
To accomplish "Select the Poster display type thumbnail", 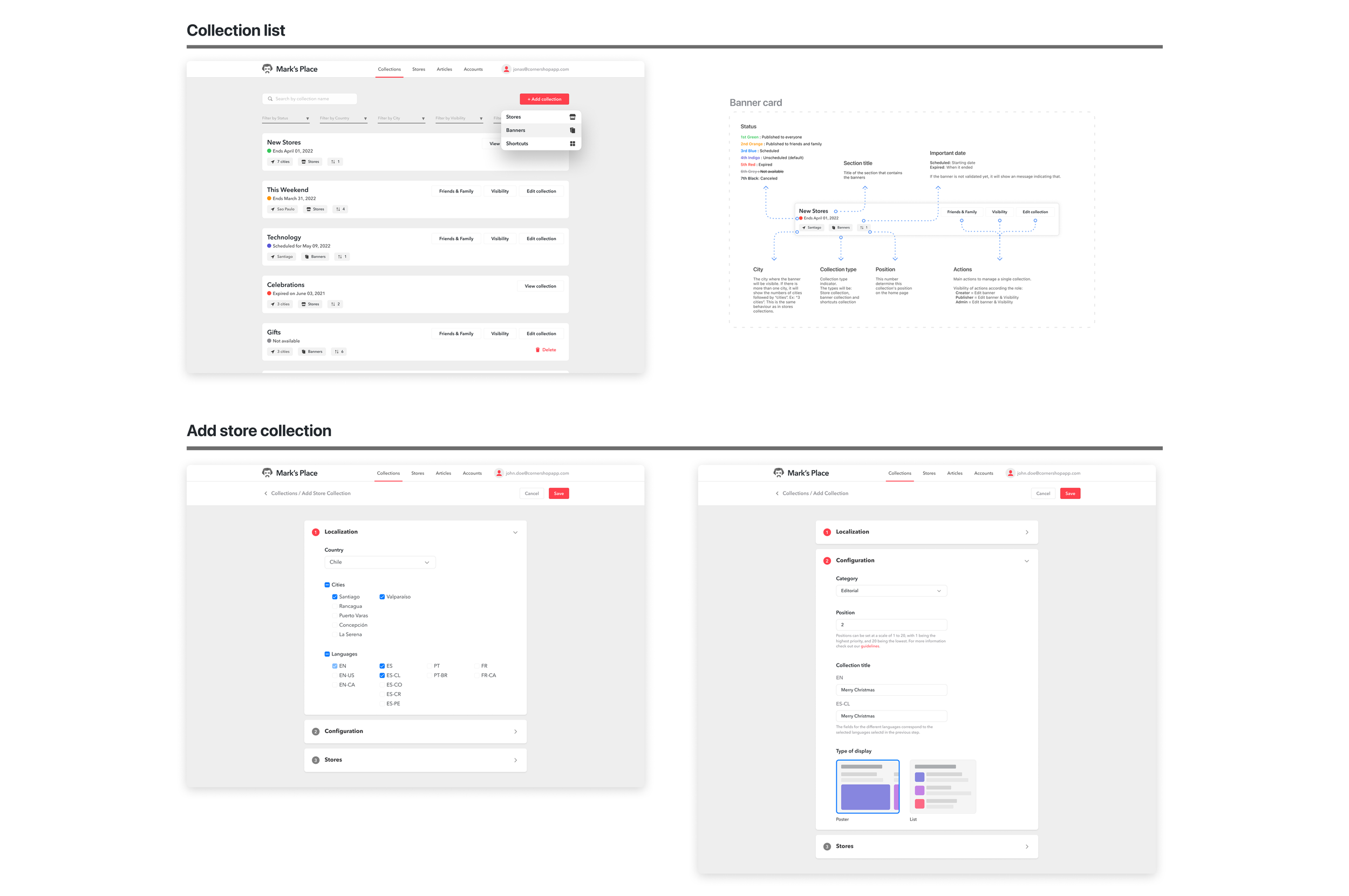I will click(x=867, y=786).
